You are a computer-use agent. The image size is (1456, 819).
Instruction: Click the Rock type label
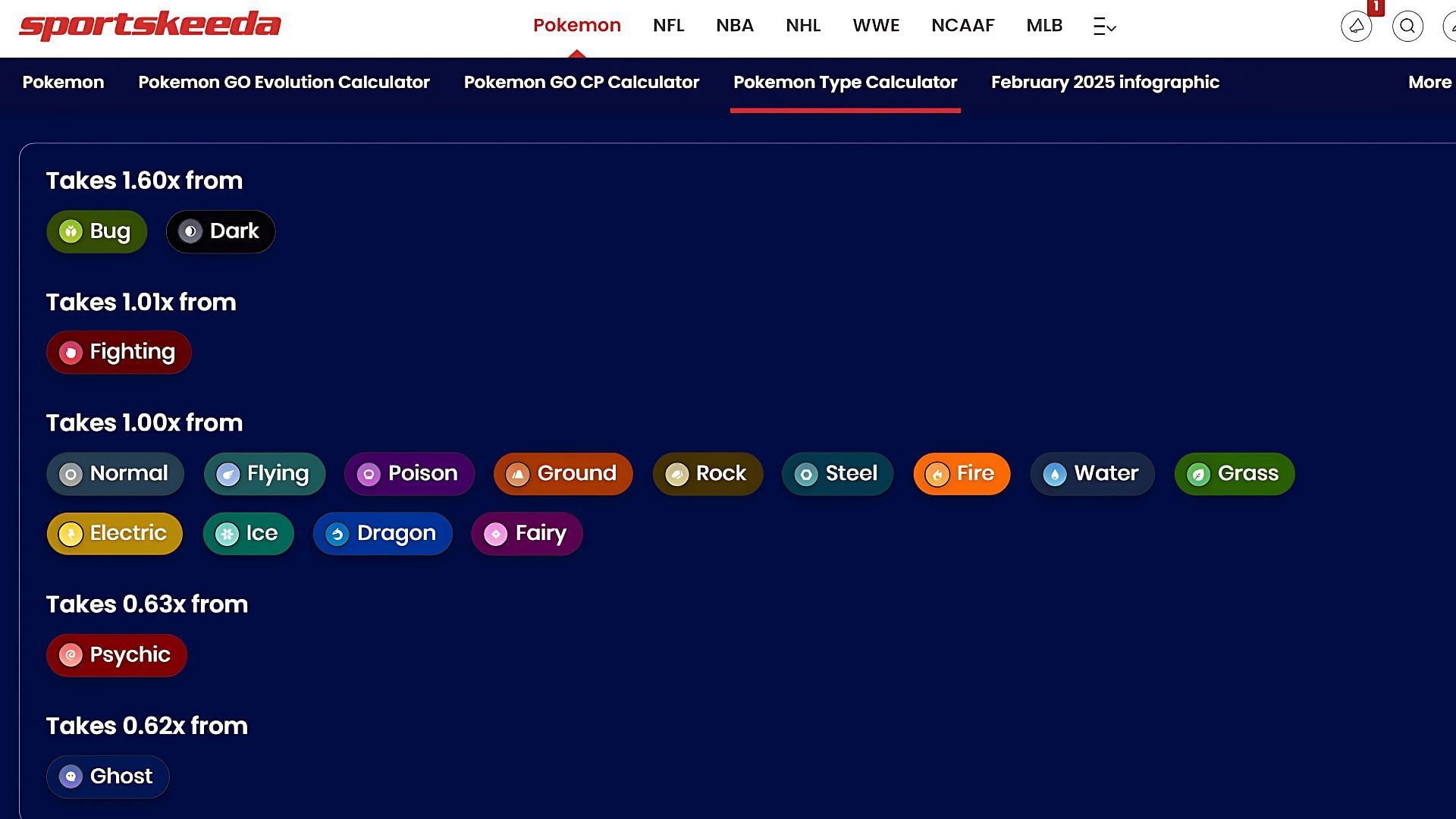721,474
